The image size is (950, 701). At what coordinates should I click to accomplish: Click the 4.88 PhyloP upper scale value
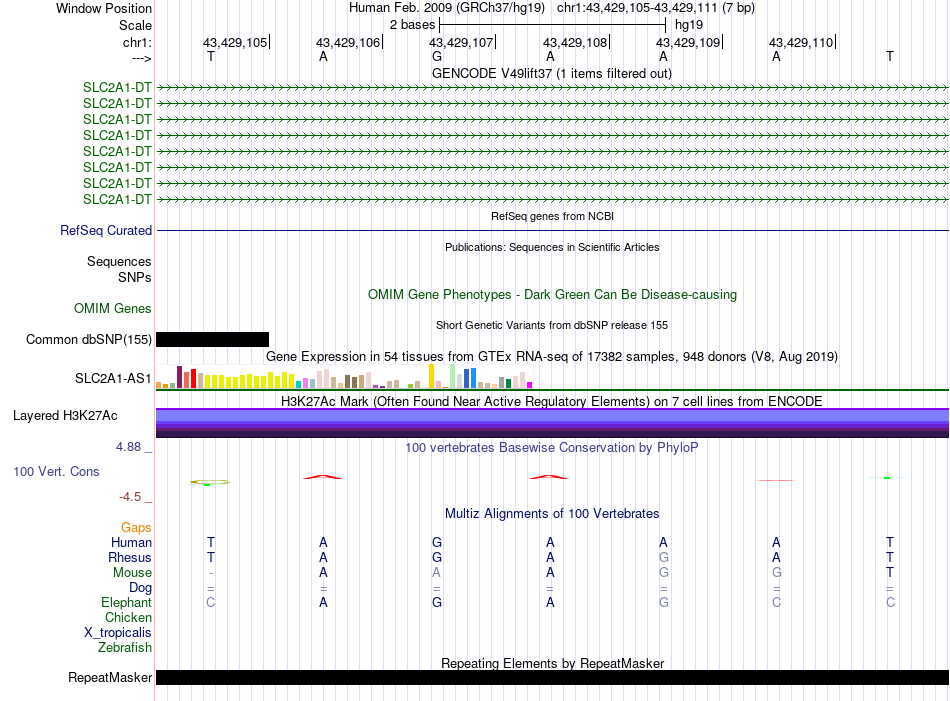coord(128,447)
